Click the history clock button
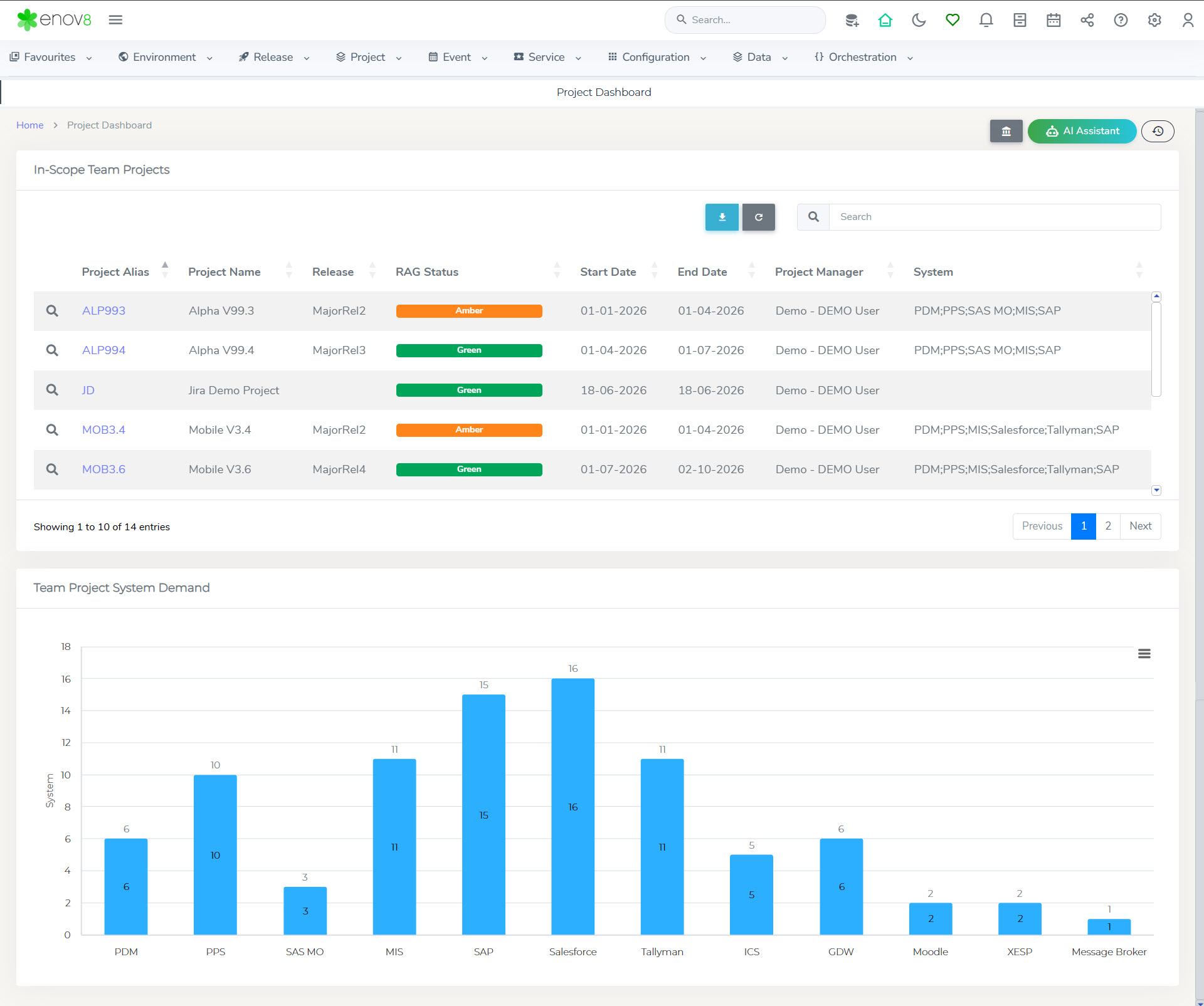 (x=1158, y=131)
